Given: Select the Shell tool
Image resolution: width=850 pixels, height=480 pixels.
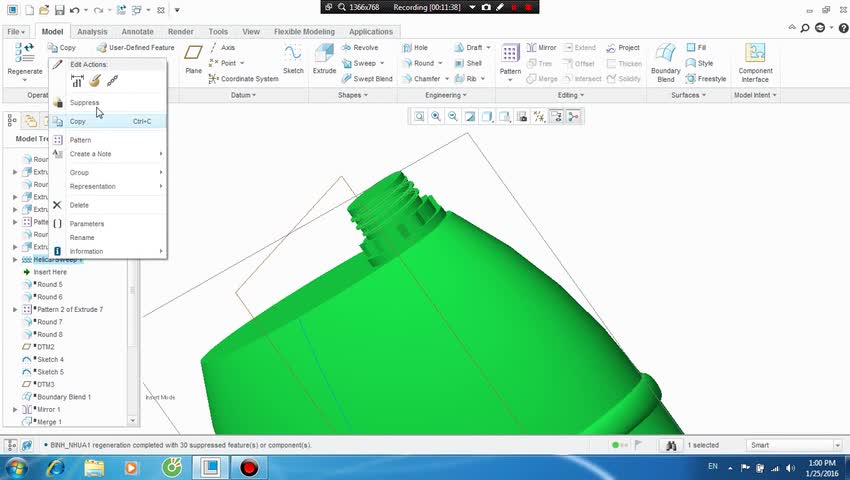Looking at the screenshot, I should pos(468,63).
